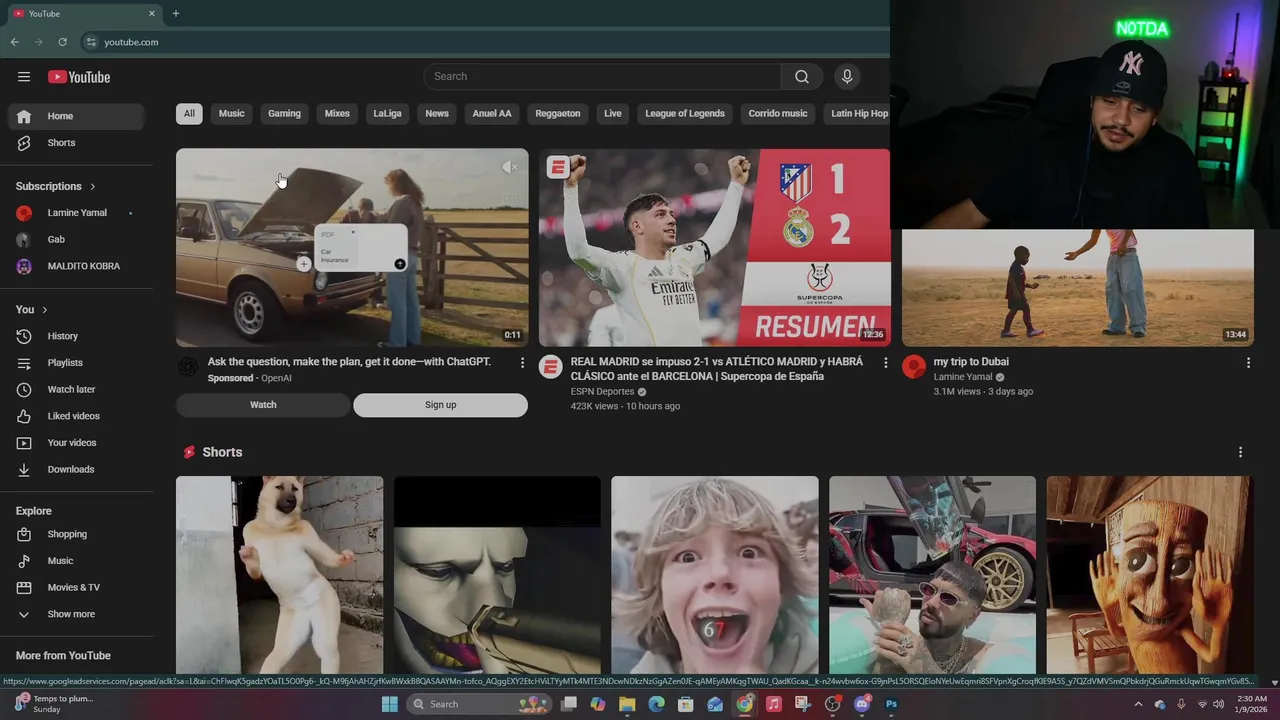Image resolution: width=1280 pixels, height=720 pixels.
Task: Select the Music filter chip
Action: [x=231, y=113]
